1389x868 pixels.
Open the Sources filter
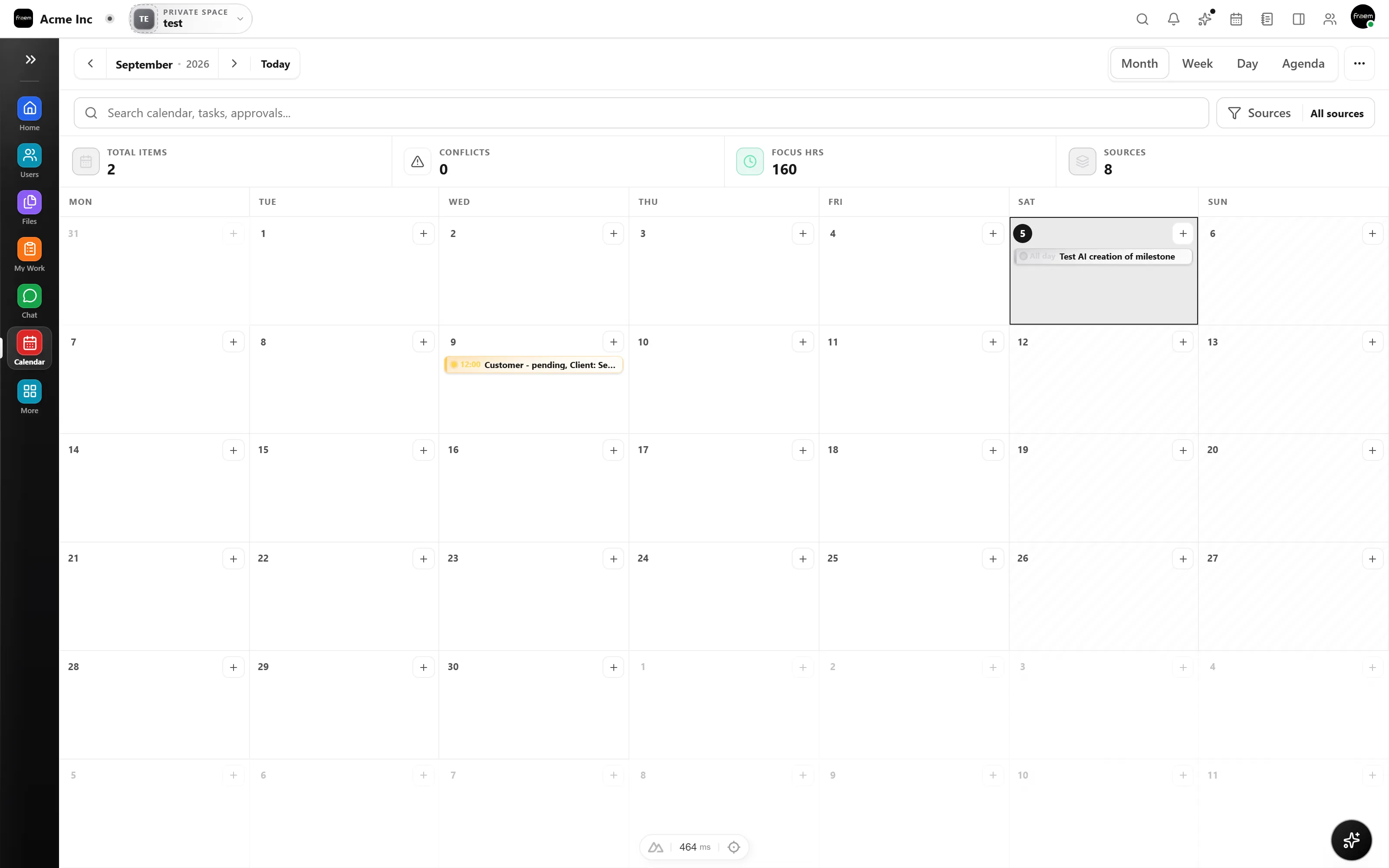(x=1259, y=113)
